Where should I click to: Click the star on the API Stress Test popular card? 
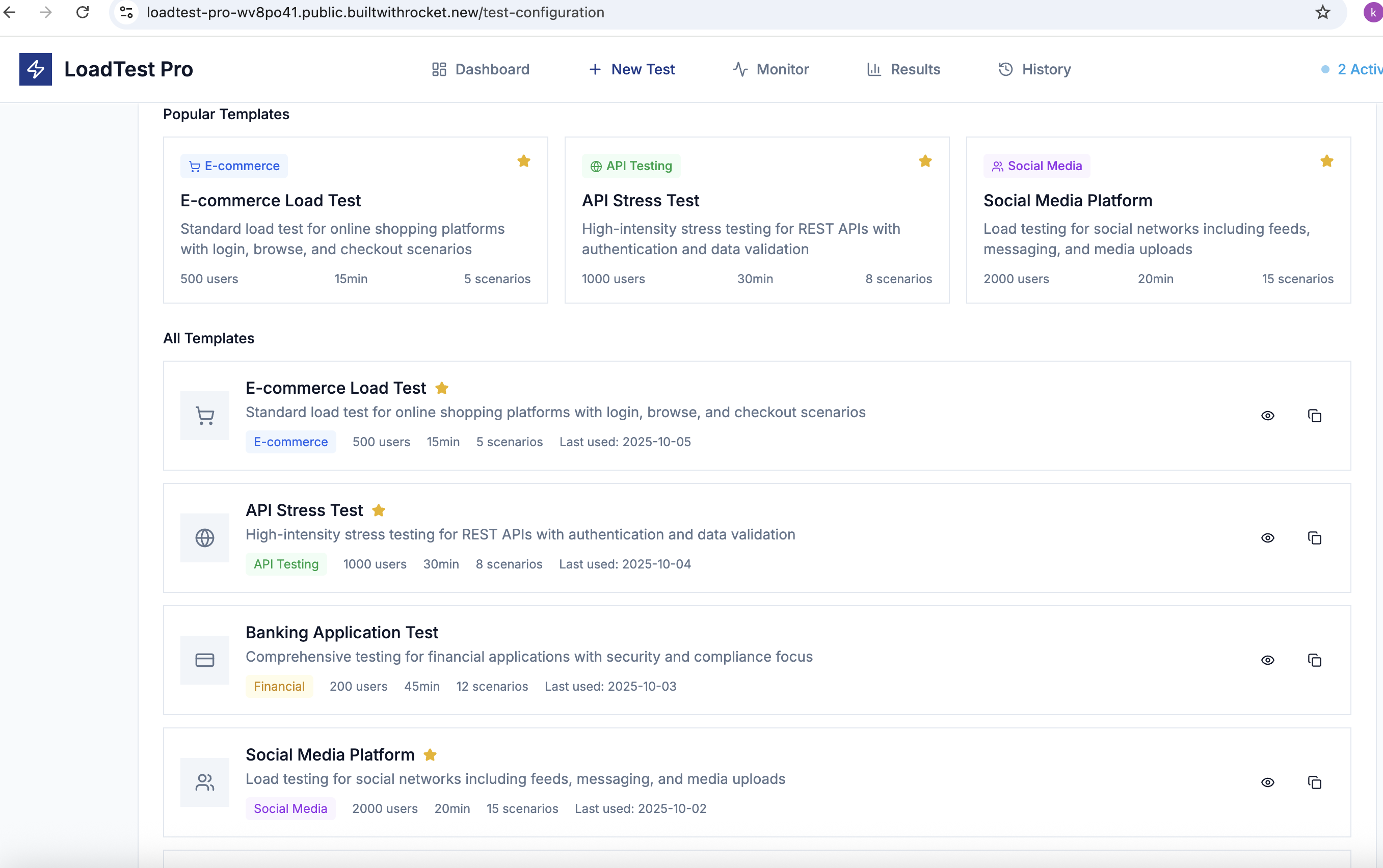pos(925,161)
